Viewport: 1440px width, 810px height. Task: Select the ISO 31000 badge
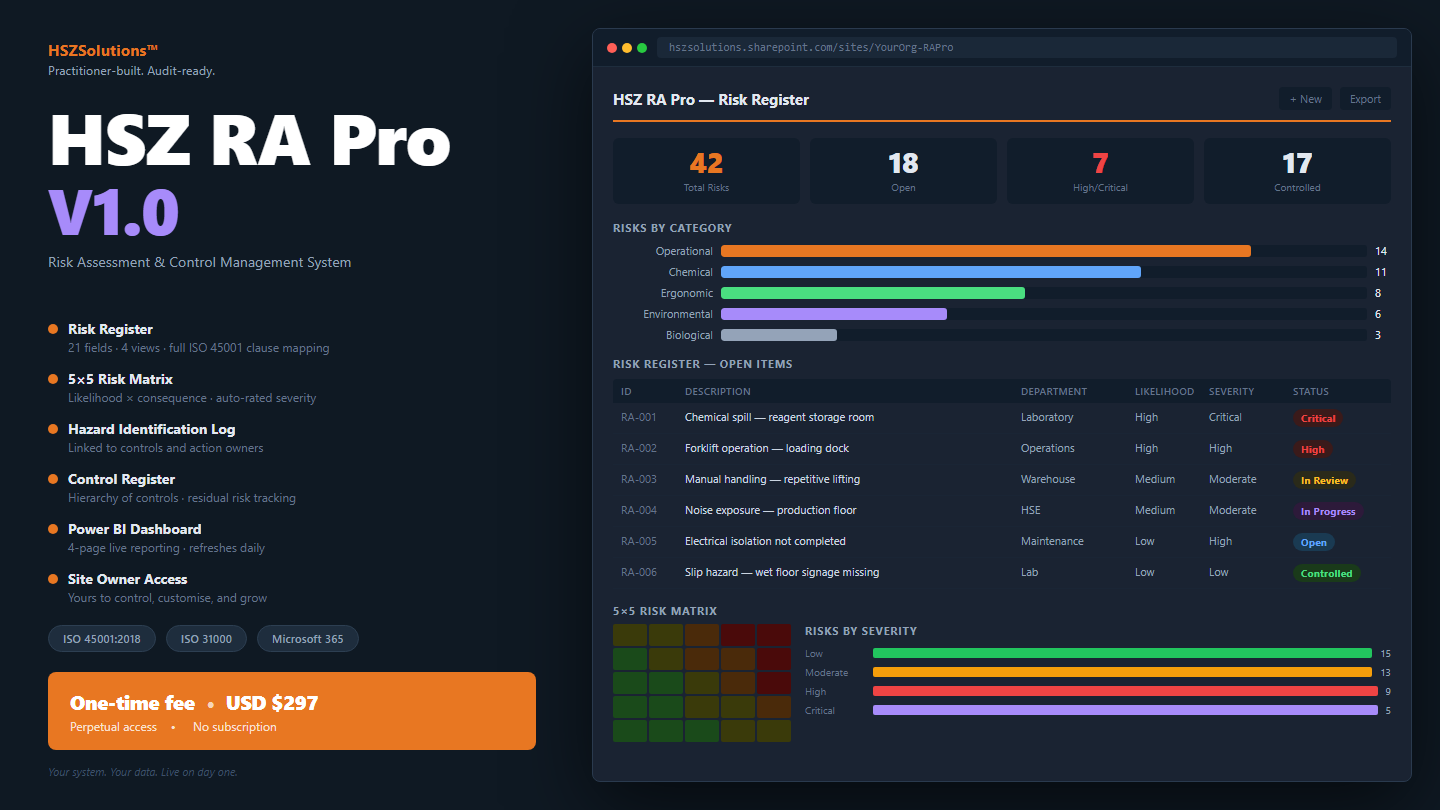coord(204,639)
